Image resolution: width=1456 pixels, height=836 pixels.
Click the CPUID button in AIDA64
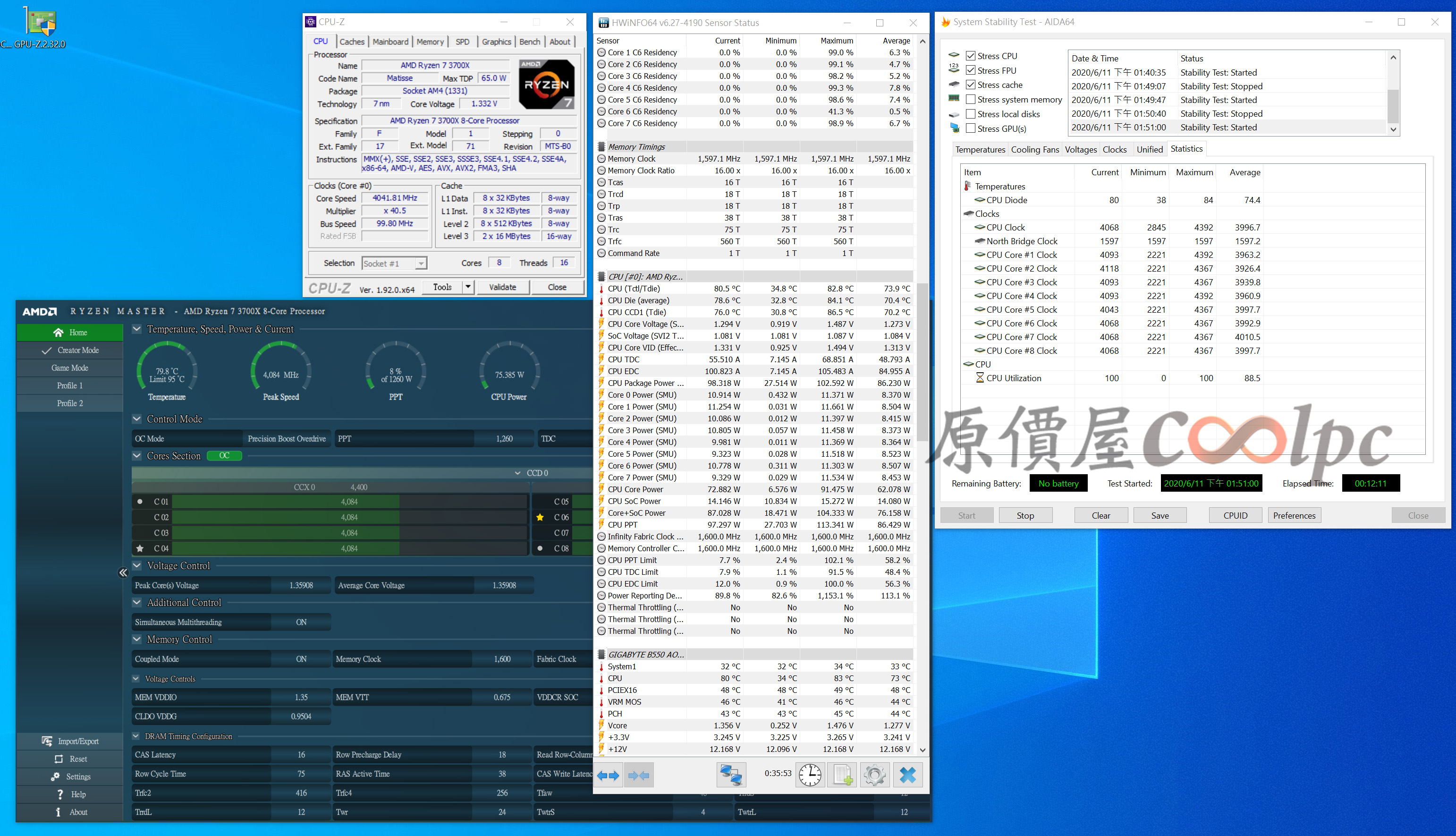coord(1235,516)
